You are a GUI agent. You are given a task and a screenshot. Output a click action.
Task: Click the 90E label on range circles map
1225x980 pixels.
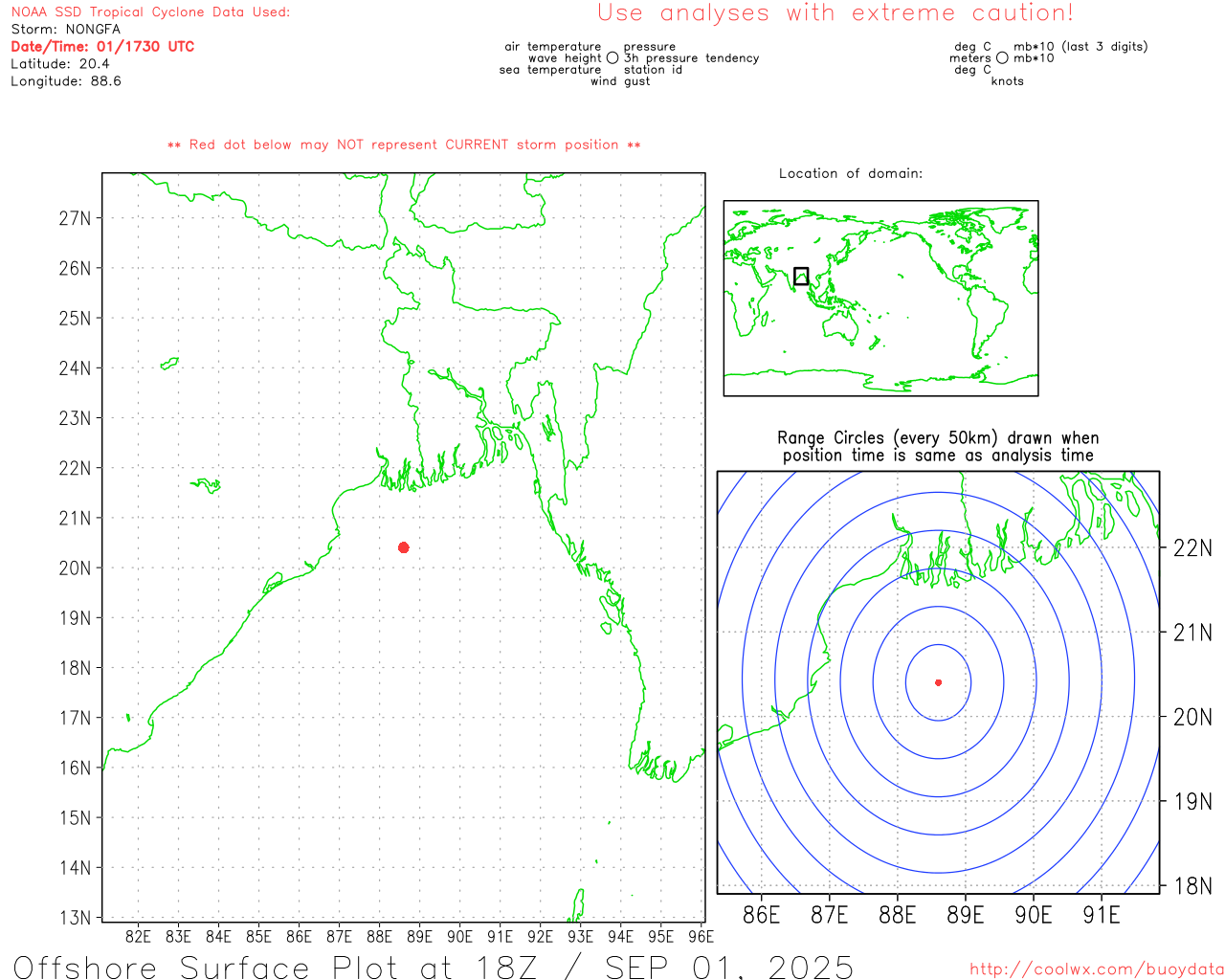click(1034, 915)
